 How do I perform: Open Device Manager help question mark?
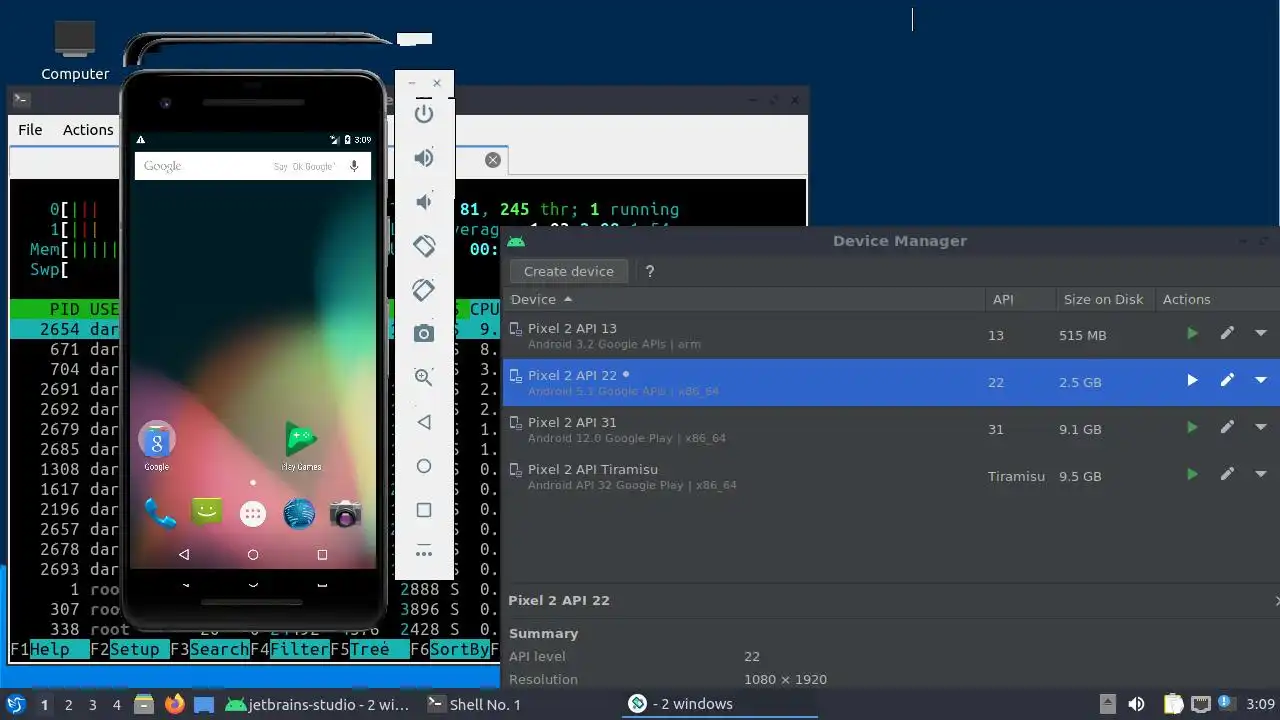(x=650, y=271)
